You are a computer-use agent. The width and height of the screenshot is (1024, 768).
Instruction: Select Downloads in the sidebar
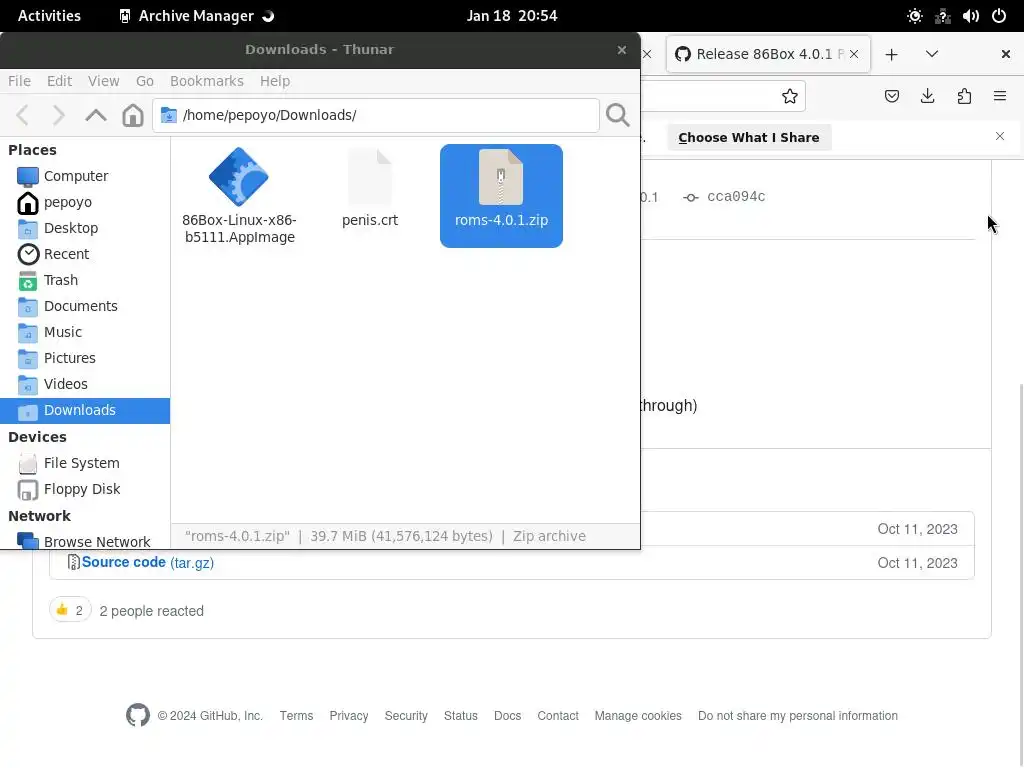85,411
